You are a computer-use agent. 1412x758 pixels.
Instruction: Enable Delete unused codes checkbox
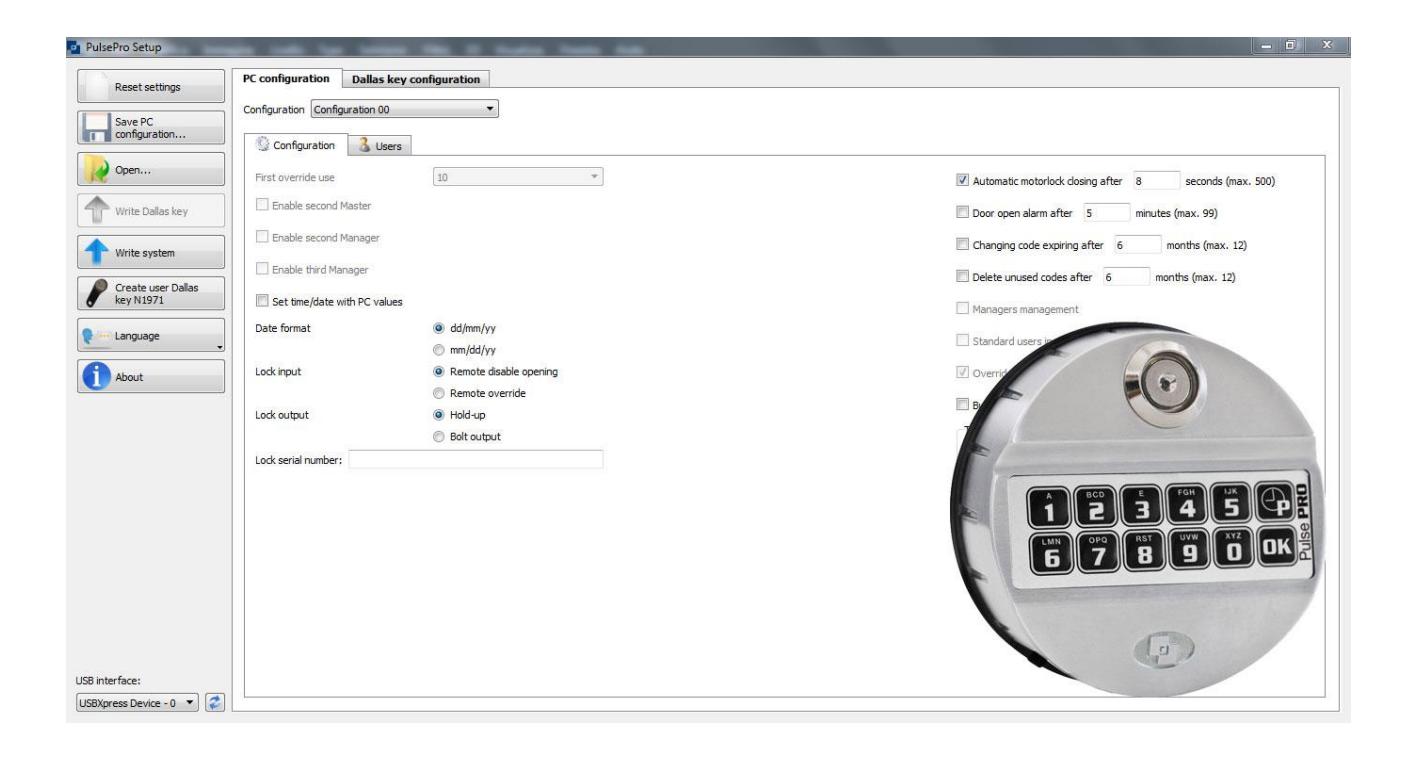964,277
